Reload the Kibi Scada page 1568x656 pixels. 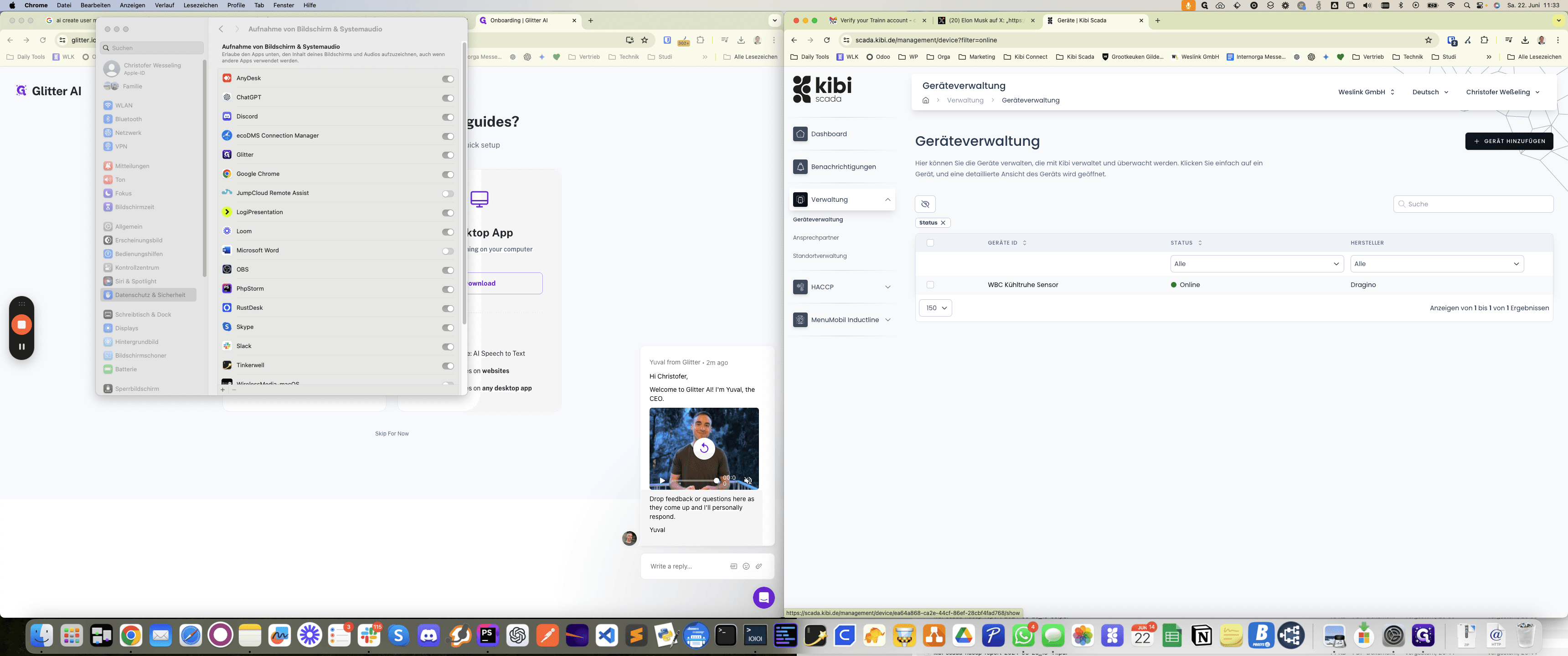point(826,40)
